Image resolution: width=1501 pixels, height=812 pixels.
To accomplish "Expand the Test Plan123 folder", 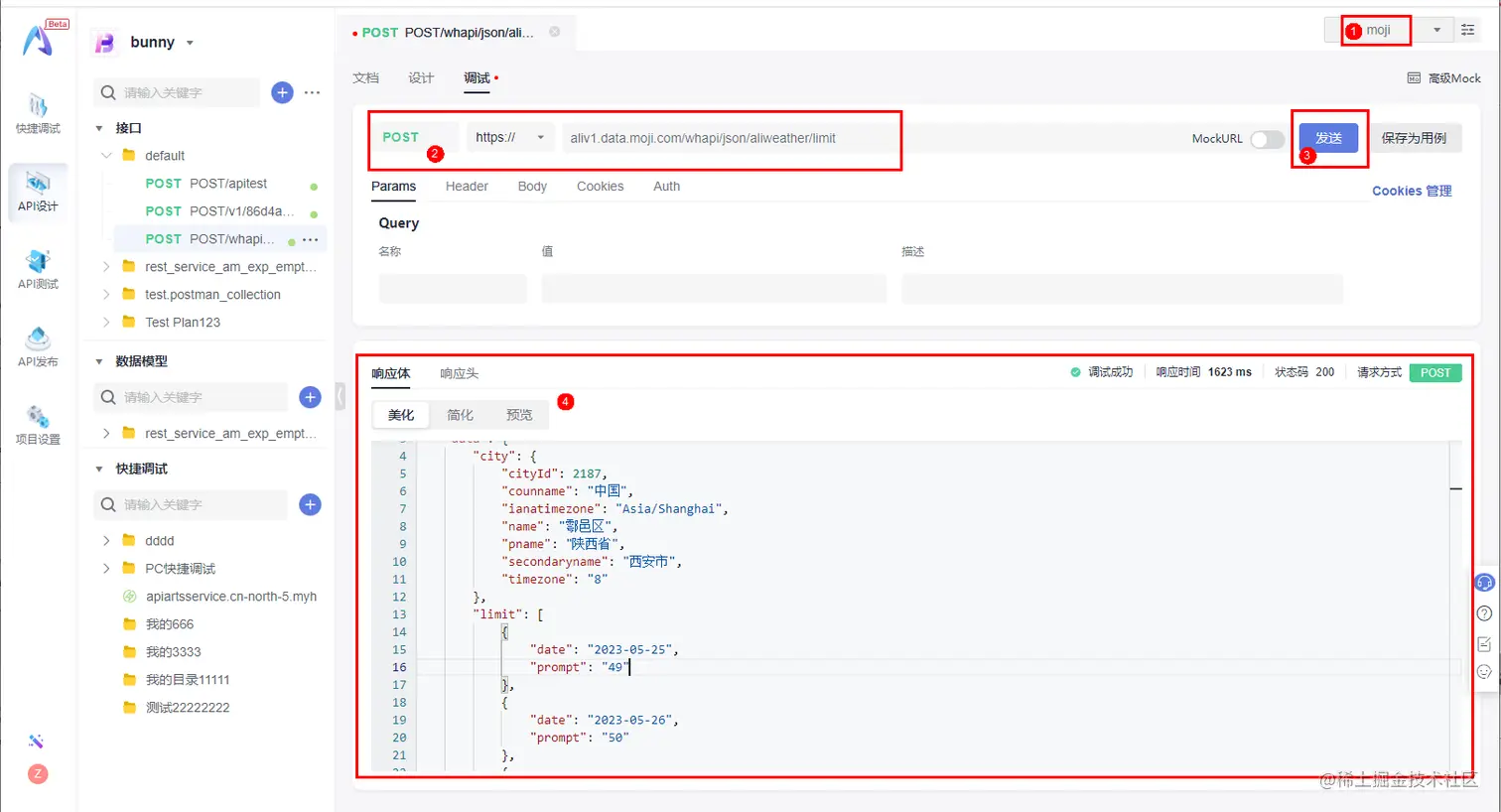I will [x=106, y=323].
